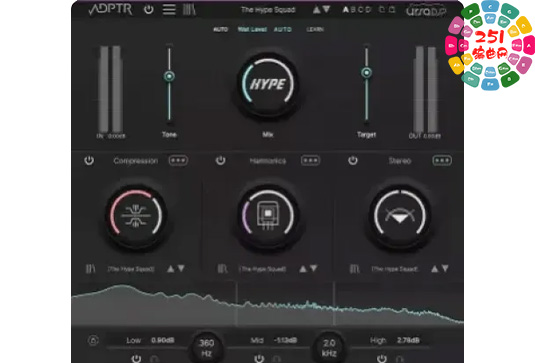Next Compression preset down arrow

pos(181,269)
